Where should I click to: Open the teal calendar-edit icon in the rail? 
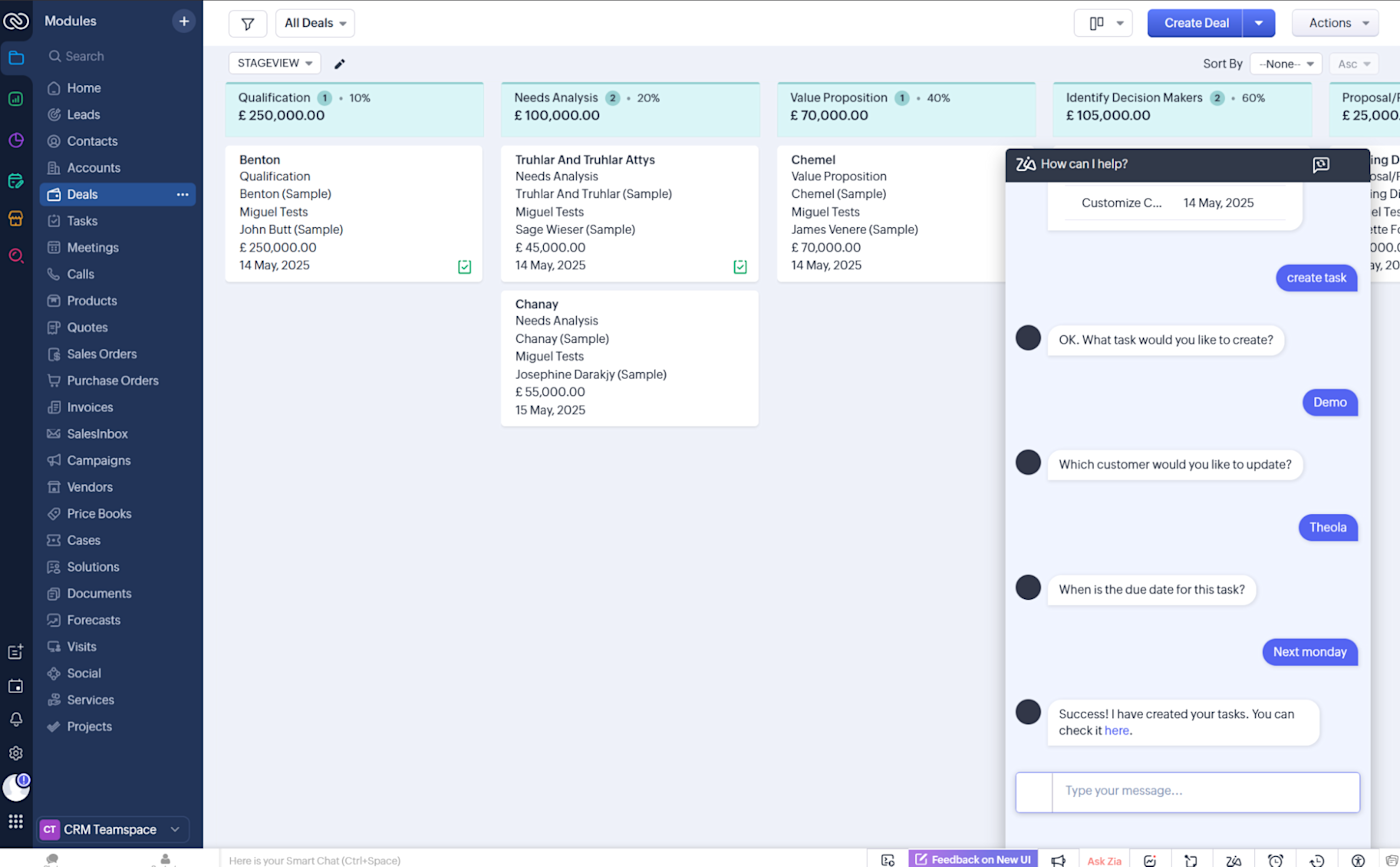[16, 181]
